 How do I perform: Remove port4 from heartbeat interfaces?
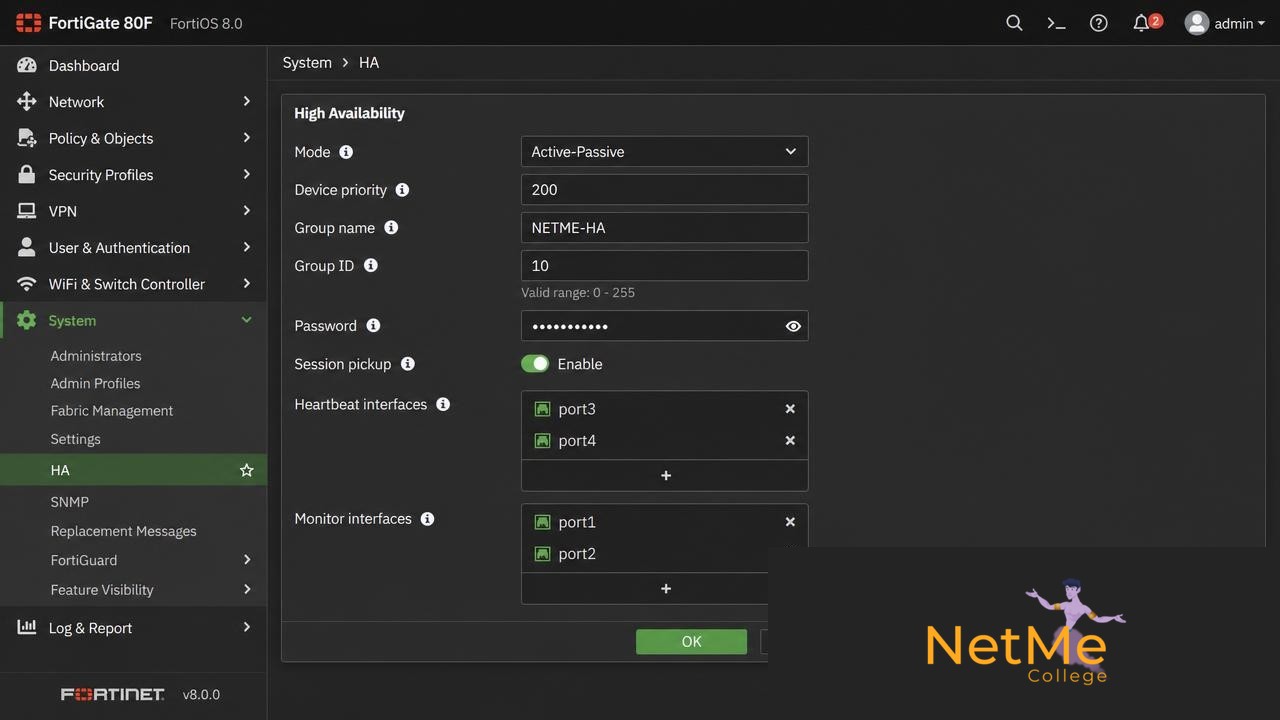(790, 441)
